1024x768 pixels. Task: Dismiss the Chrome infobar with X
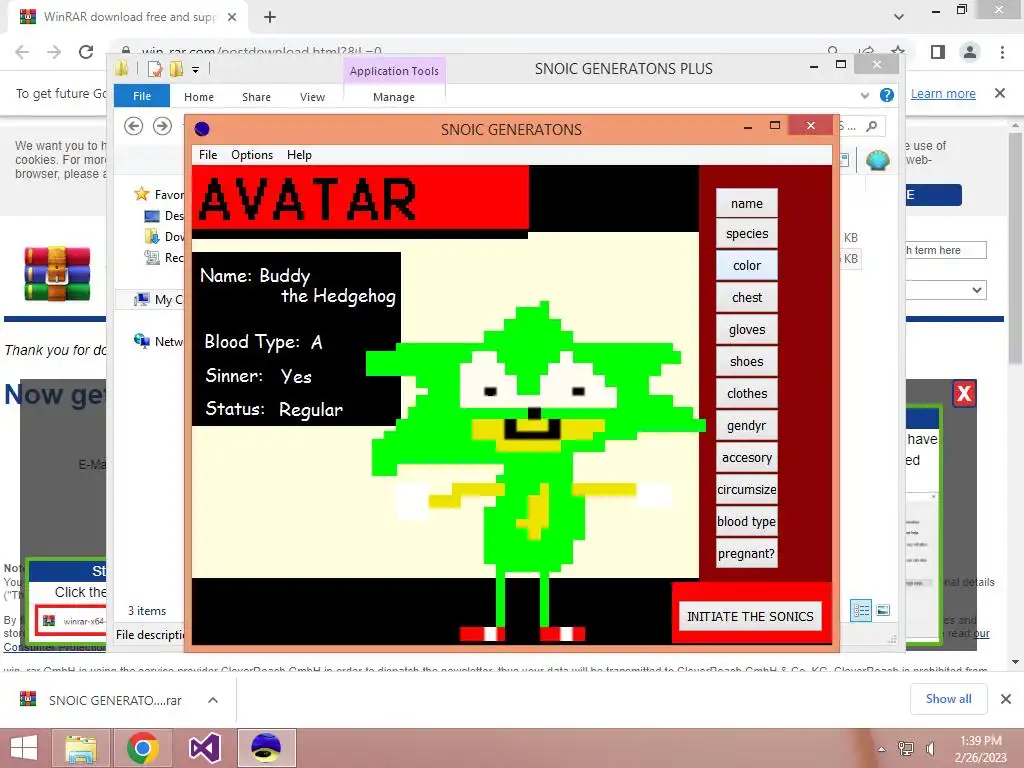[1000, 93]
